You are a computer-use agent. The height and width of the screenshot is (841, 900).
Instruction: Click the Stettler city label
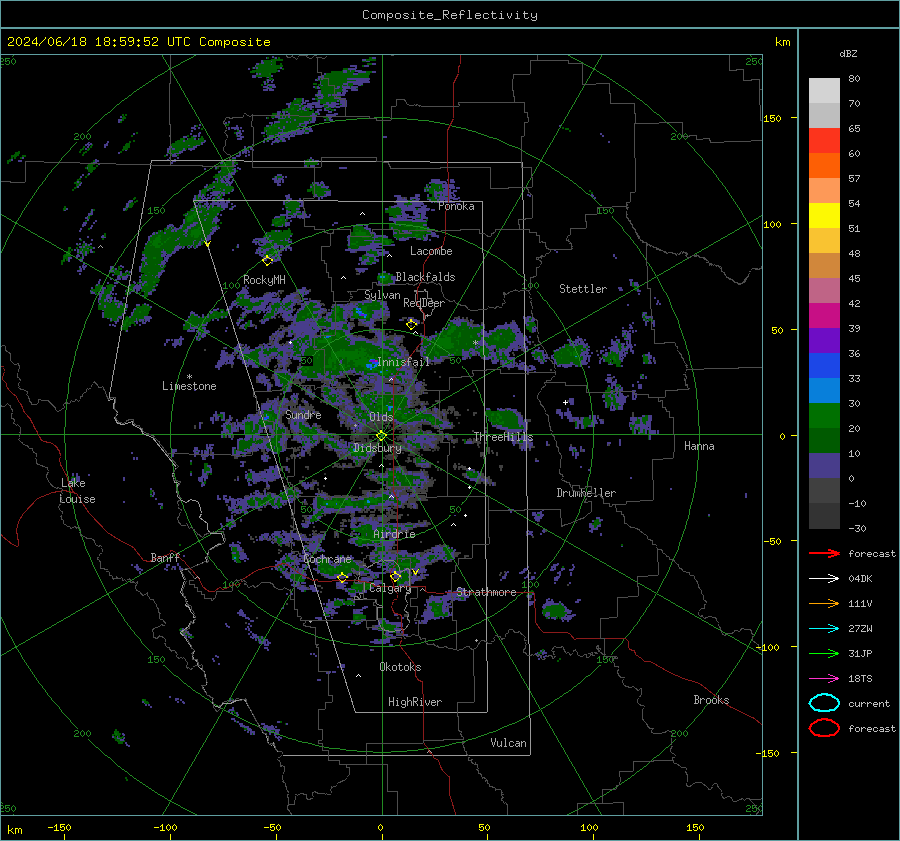583,289
